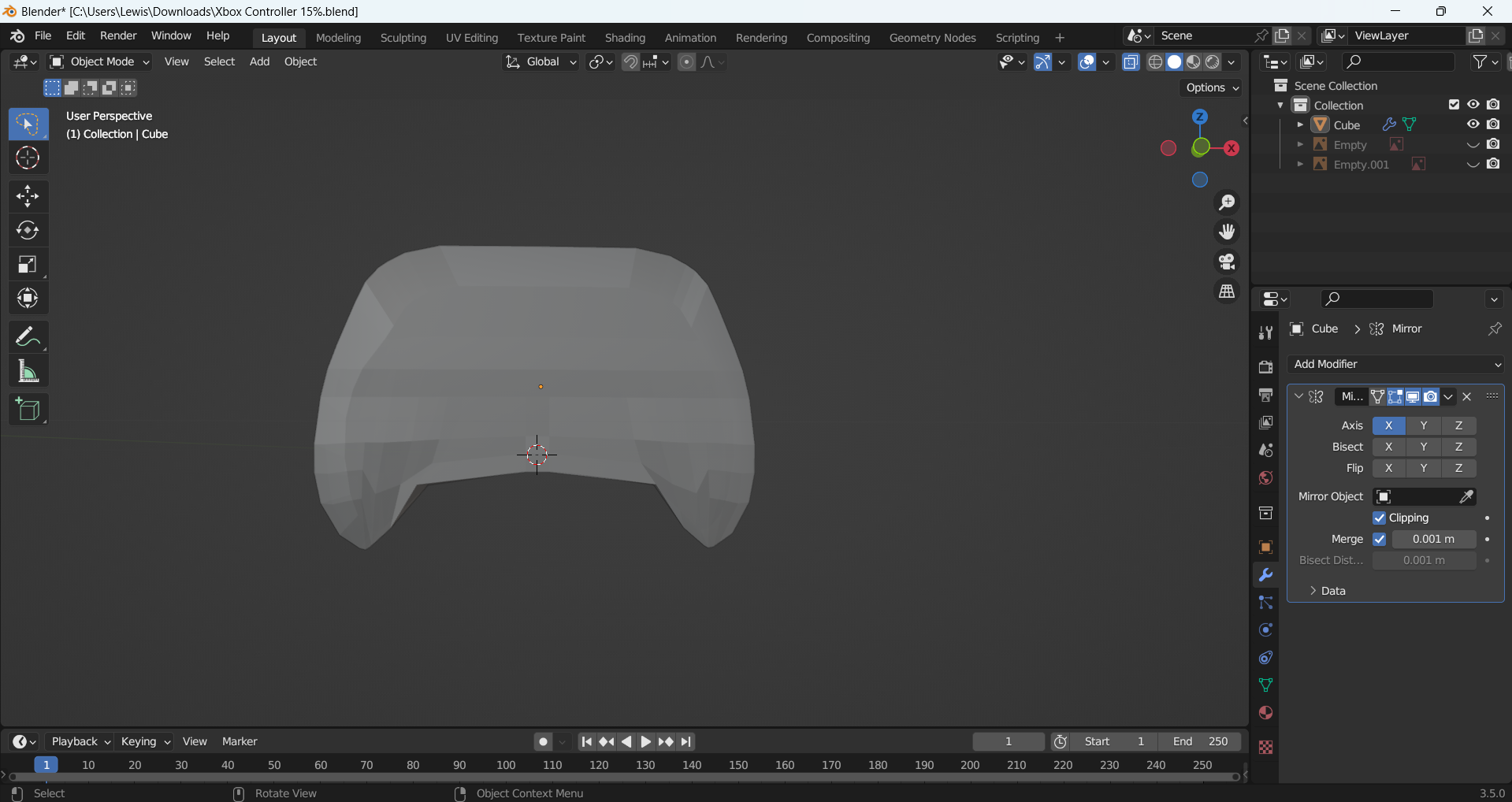
Task: Uncheck the Merge checkbox
Action: 1379,539
